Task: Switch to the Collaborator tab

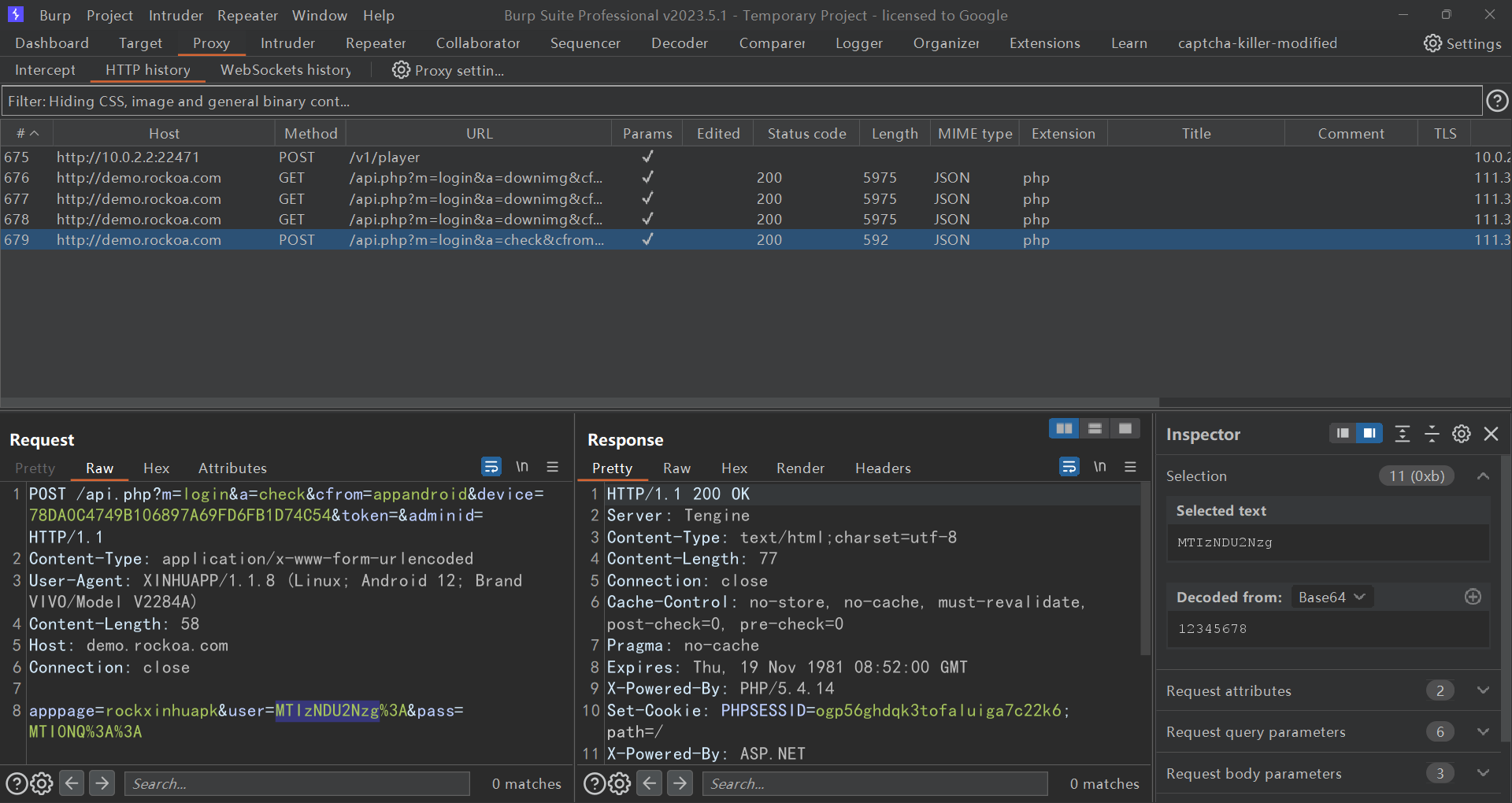Action: point(478,43)
